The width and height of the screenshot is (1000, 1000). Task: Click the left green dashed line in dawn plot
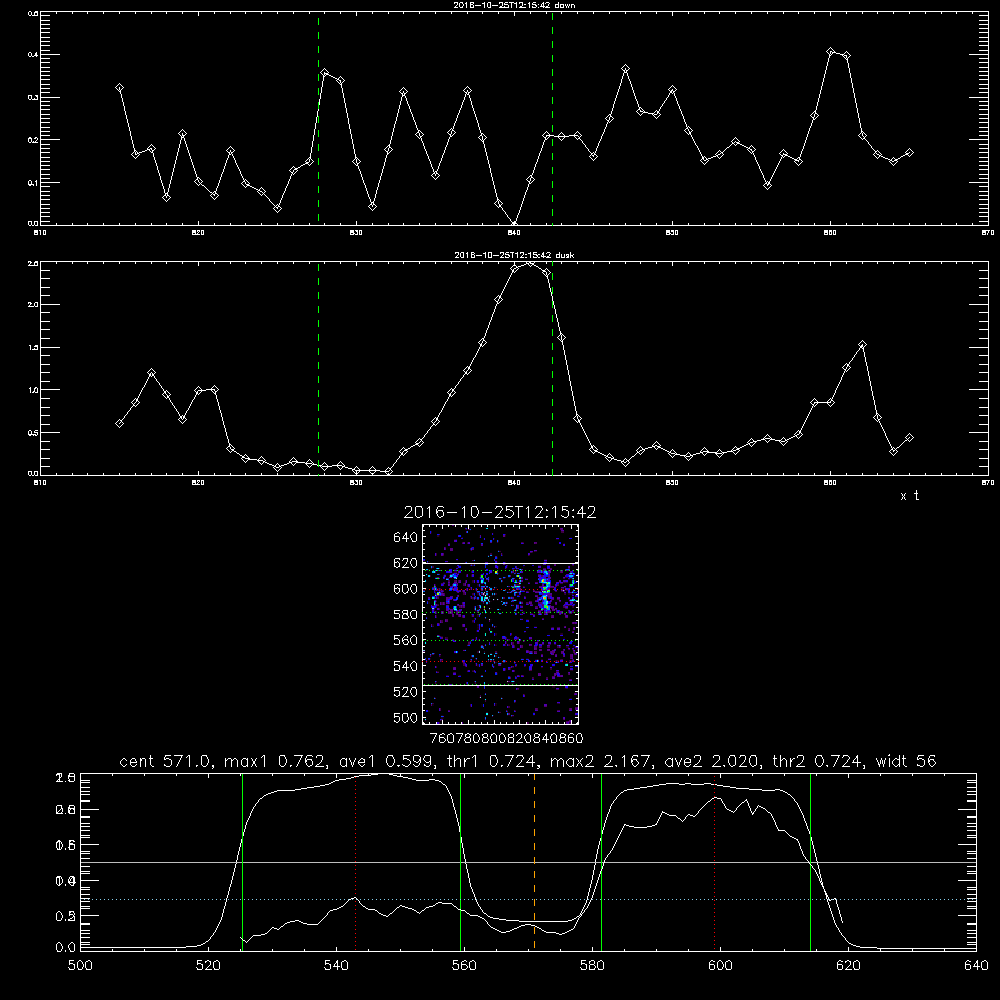click(x=318, y=118)
